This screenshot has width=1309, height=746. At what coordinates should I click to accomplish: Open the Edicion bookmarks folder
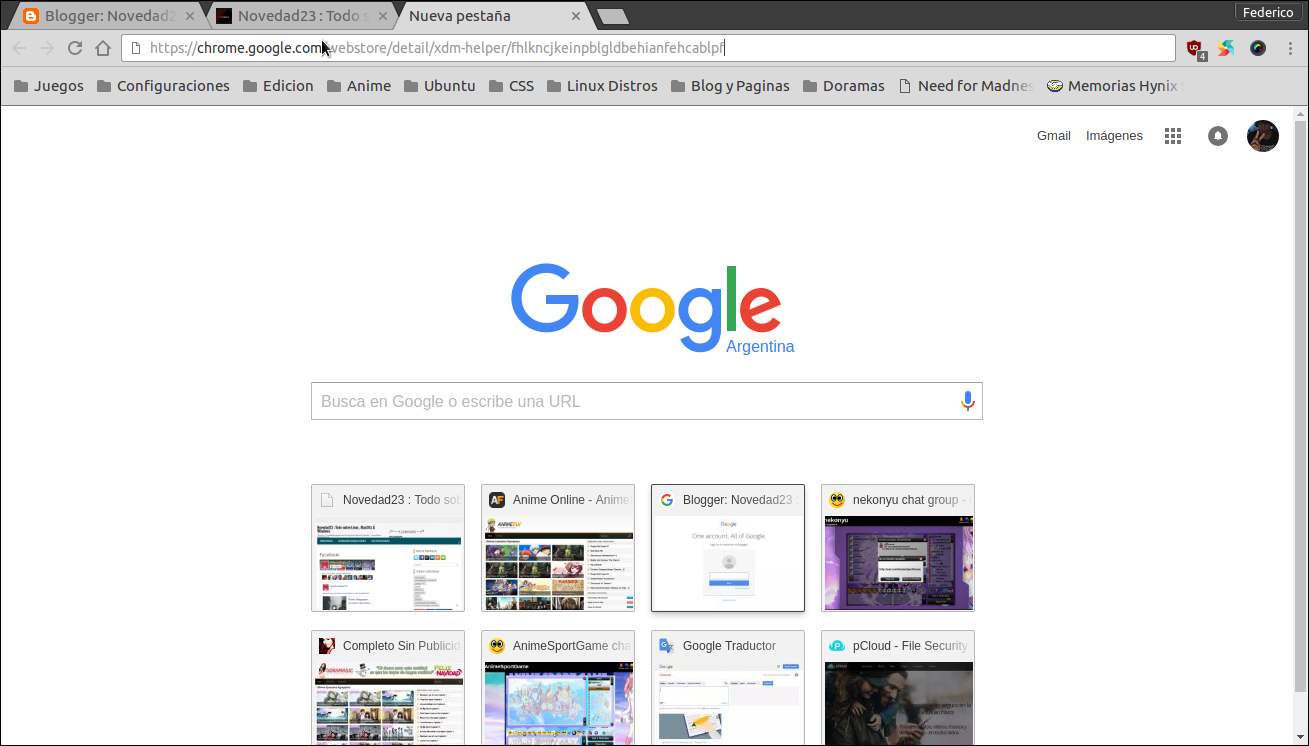[x=278, y=86]
